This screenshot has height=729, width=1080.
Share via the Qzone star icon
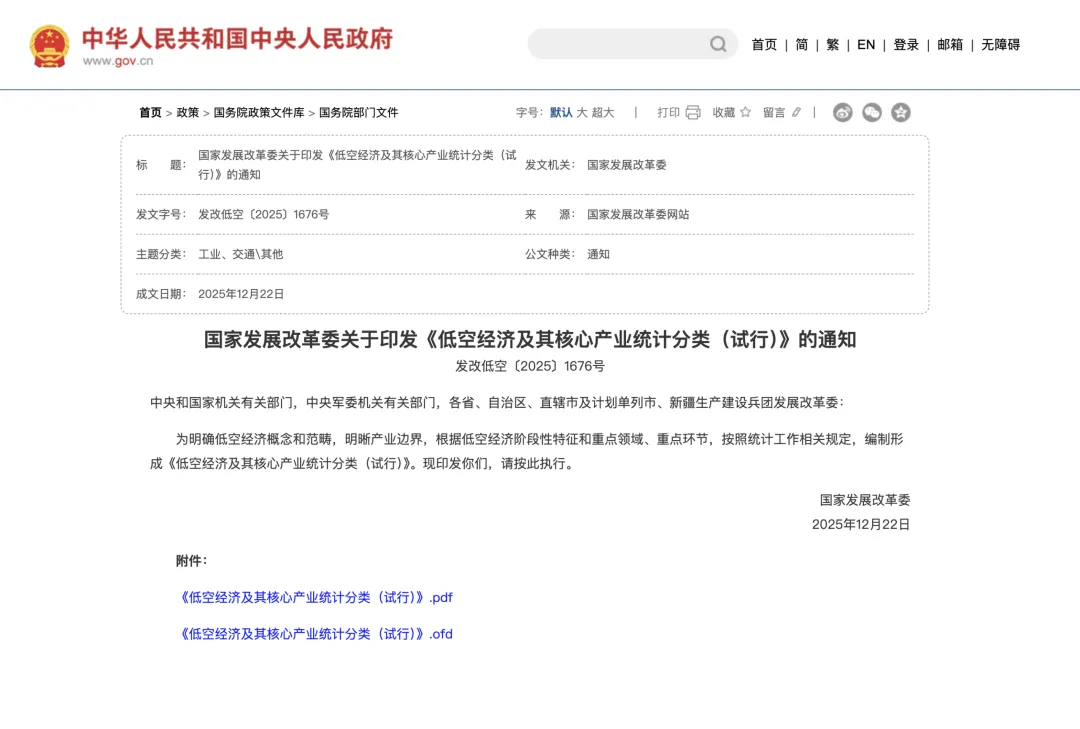tap(901, 113)
